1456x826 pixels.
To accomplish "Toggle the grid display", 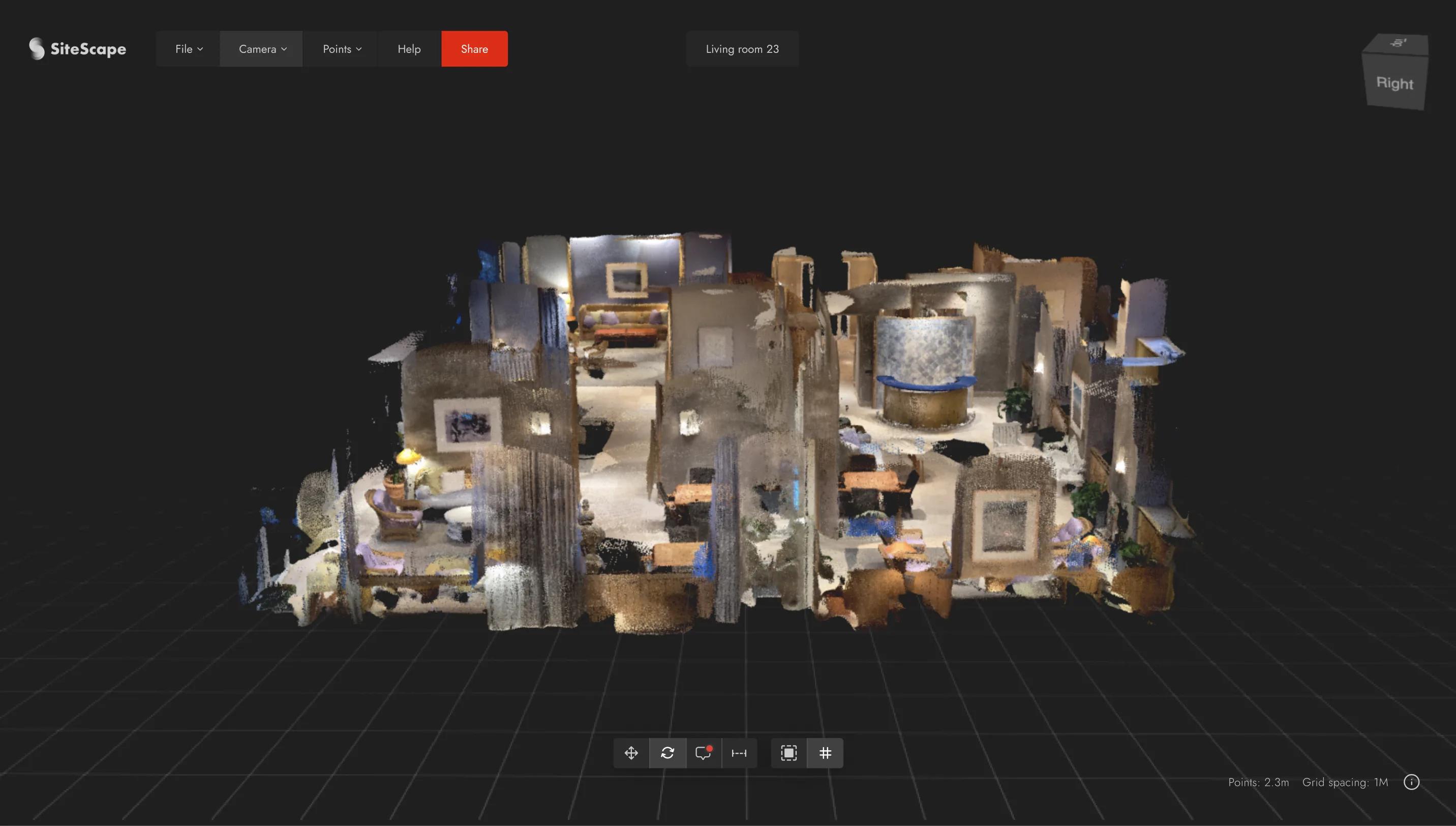I will 825,753.
